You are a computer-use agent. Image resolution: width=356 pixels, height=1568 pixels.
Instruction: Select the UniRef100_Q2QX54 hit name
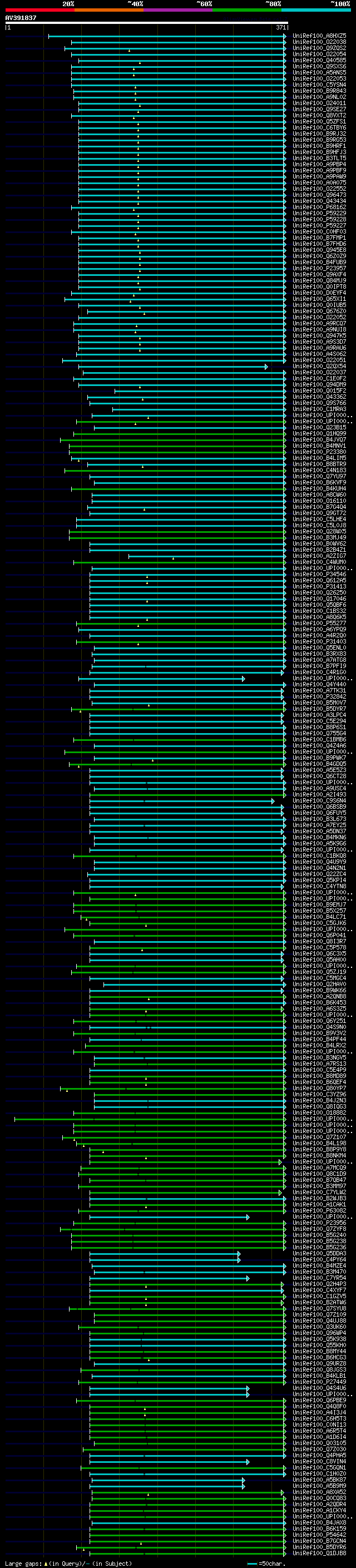point(319,366)
